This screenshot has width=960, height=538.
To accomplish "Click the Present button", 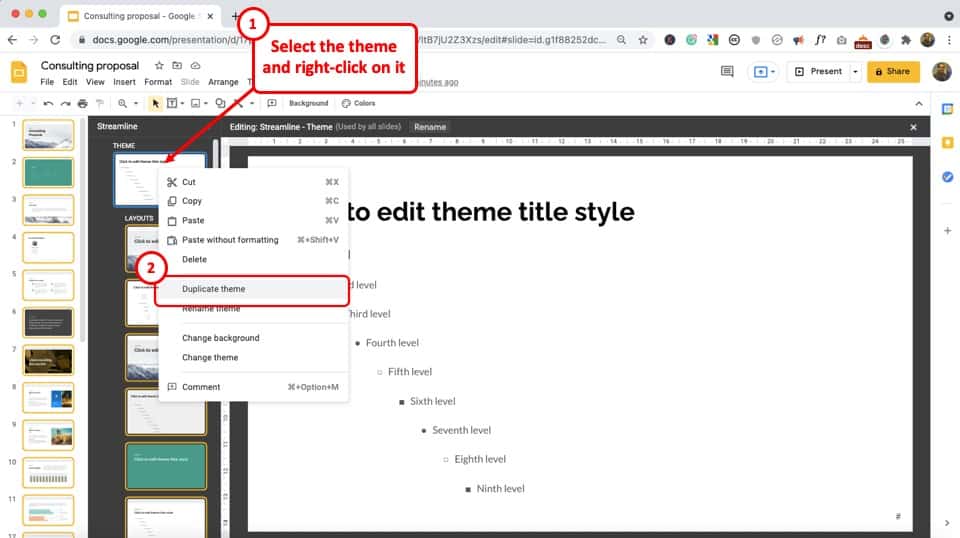I will pos(819,72).
